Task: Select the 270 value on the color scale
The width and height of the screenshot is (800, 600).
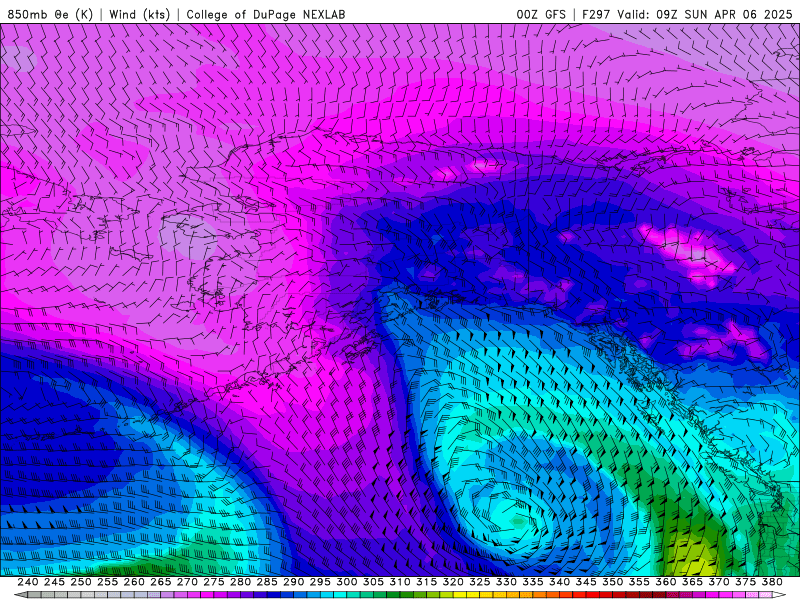Action: [187, 582]
